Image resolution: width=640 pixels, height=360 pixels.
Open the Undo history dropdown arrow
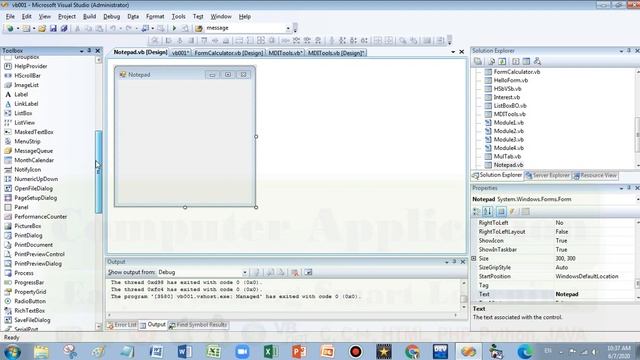(120, 28)
